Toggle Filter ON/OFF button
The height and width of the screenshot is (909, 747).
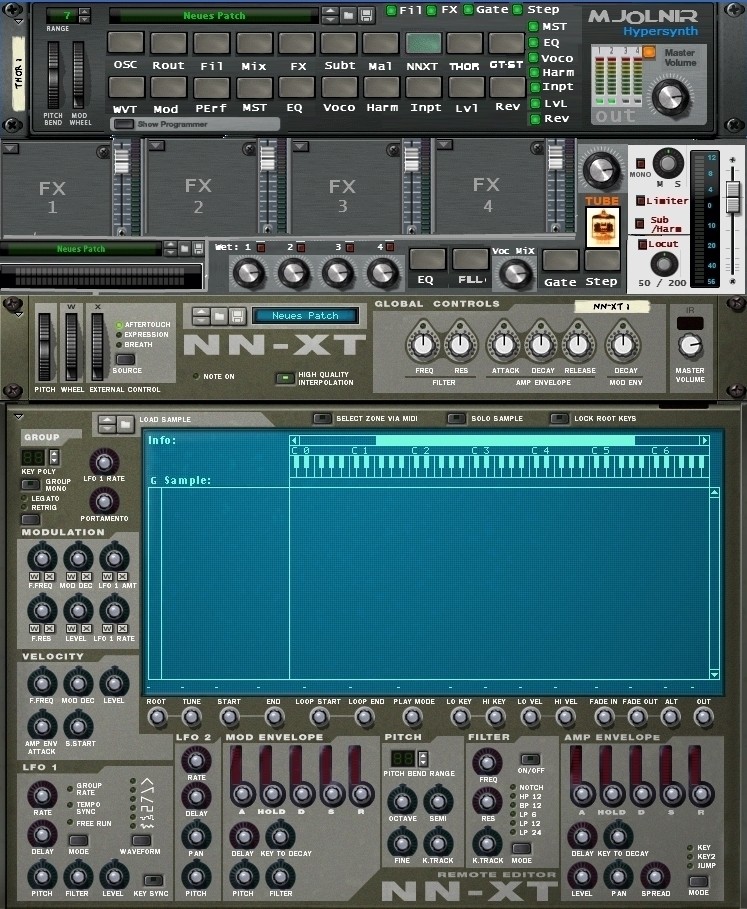pos(530,758)
